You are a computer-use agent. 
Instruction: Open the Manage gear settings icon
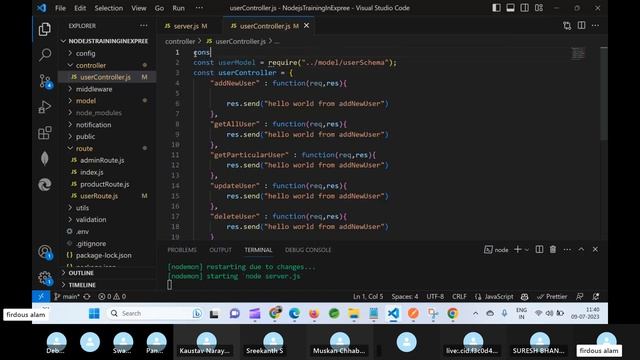[45, 278]
